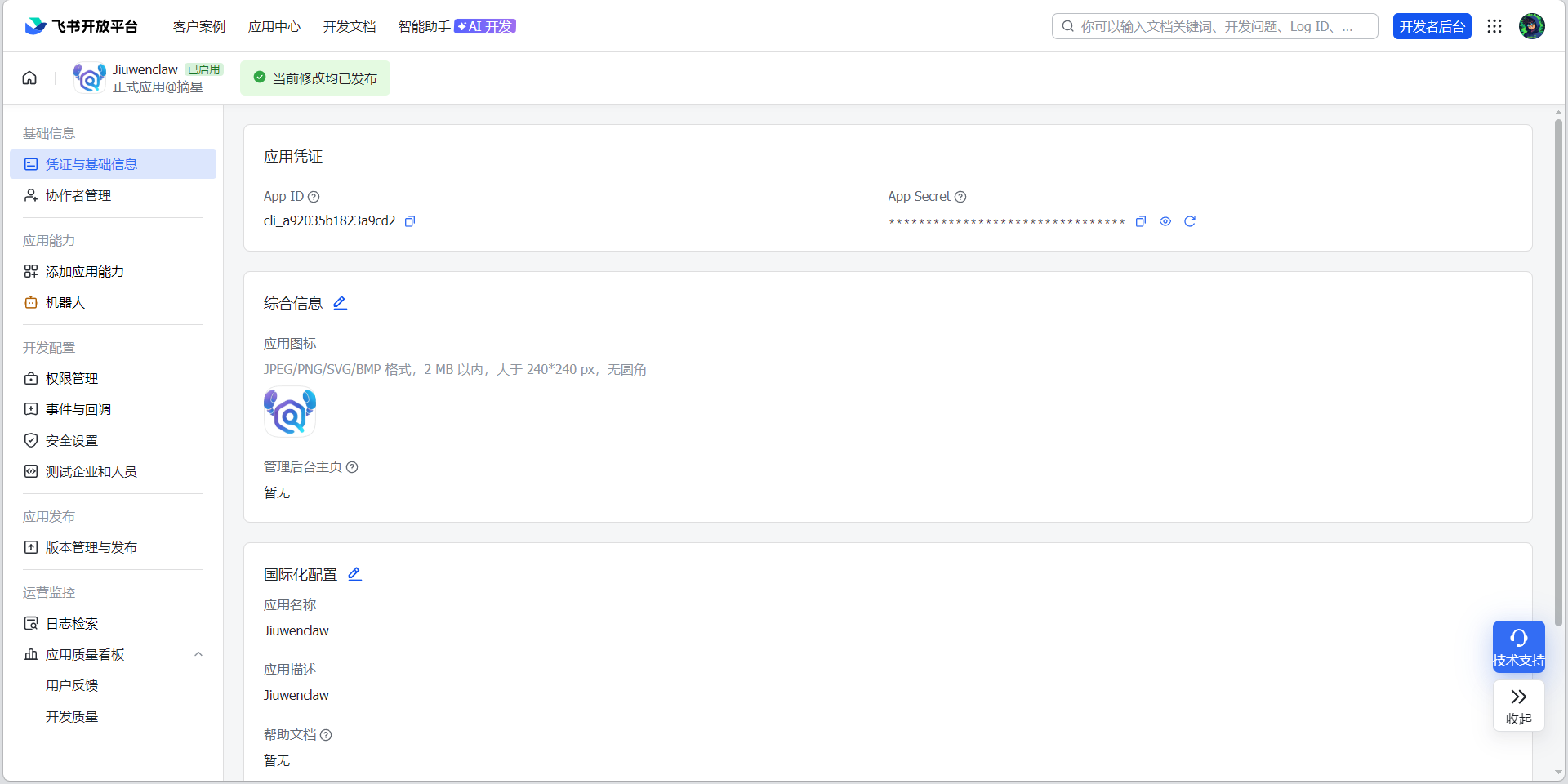The height and width of the screenshot is (784, 1568).
Task: Click the application icon thumbnail
Action: click(x=290, y=412)
